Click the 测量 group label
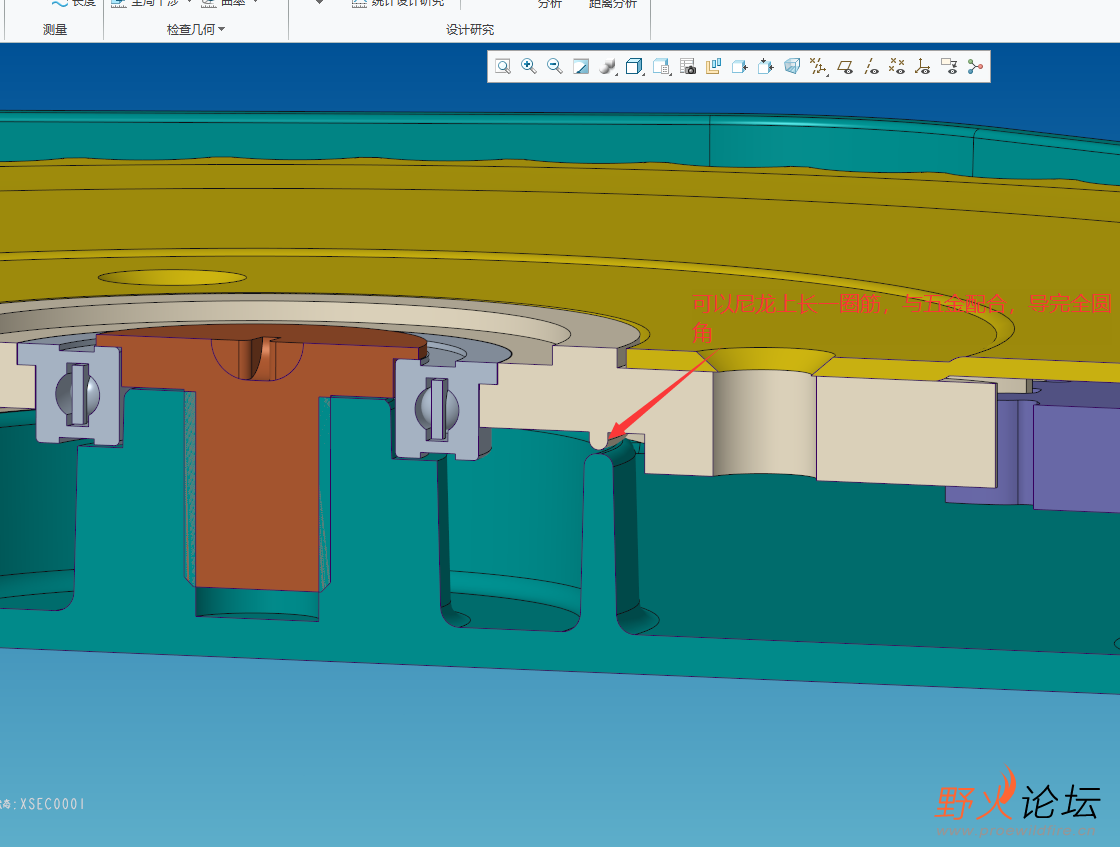Screen dimensions: 1120x847 tap(55, 29)
